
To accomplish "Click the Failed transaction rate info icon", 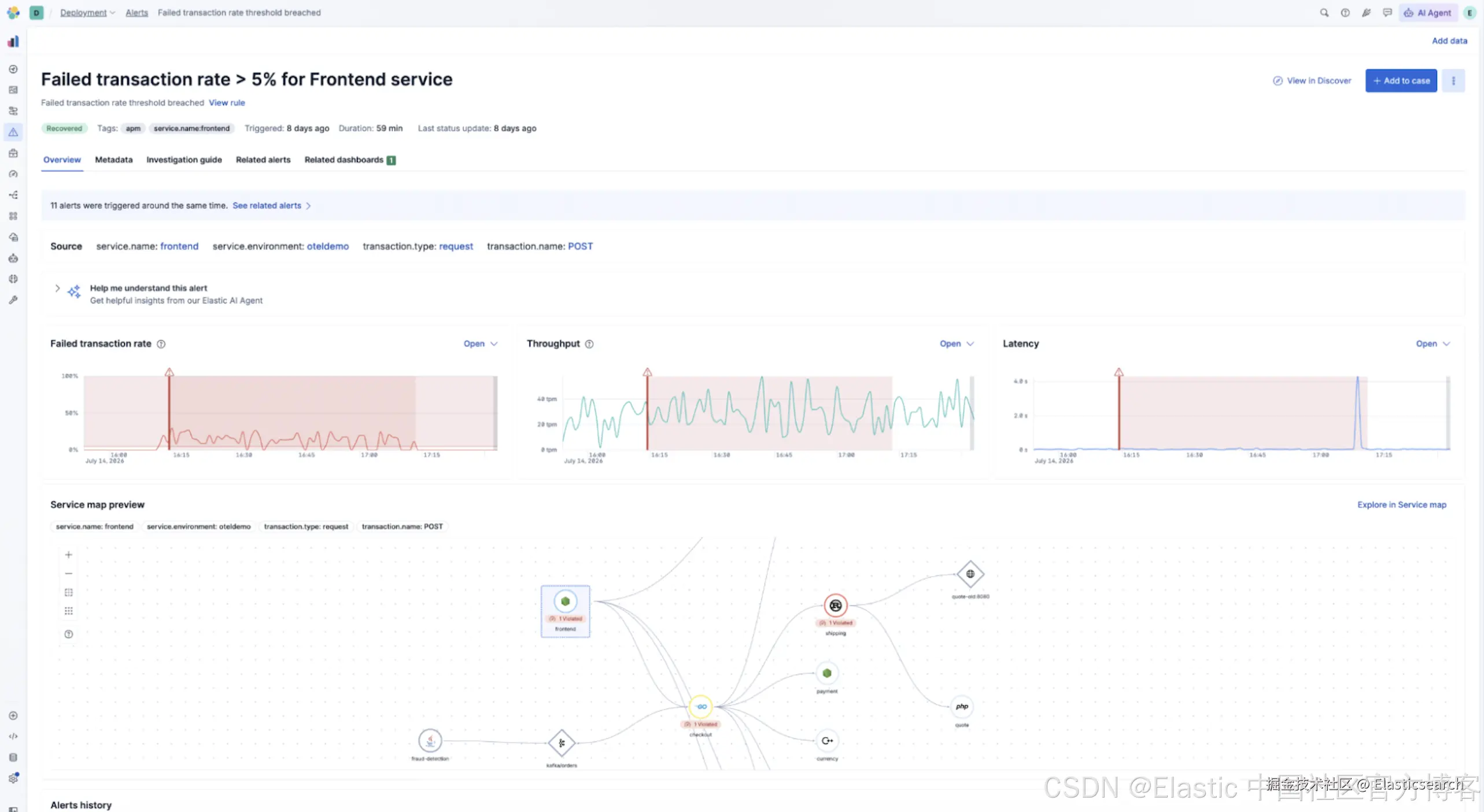I will [161, 344].
